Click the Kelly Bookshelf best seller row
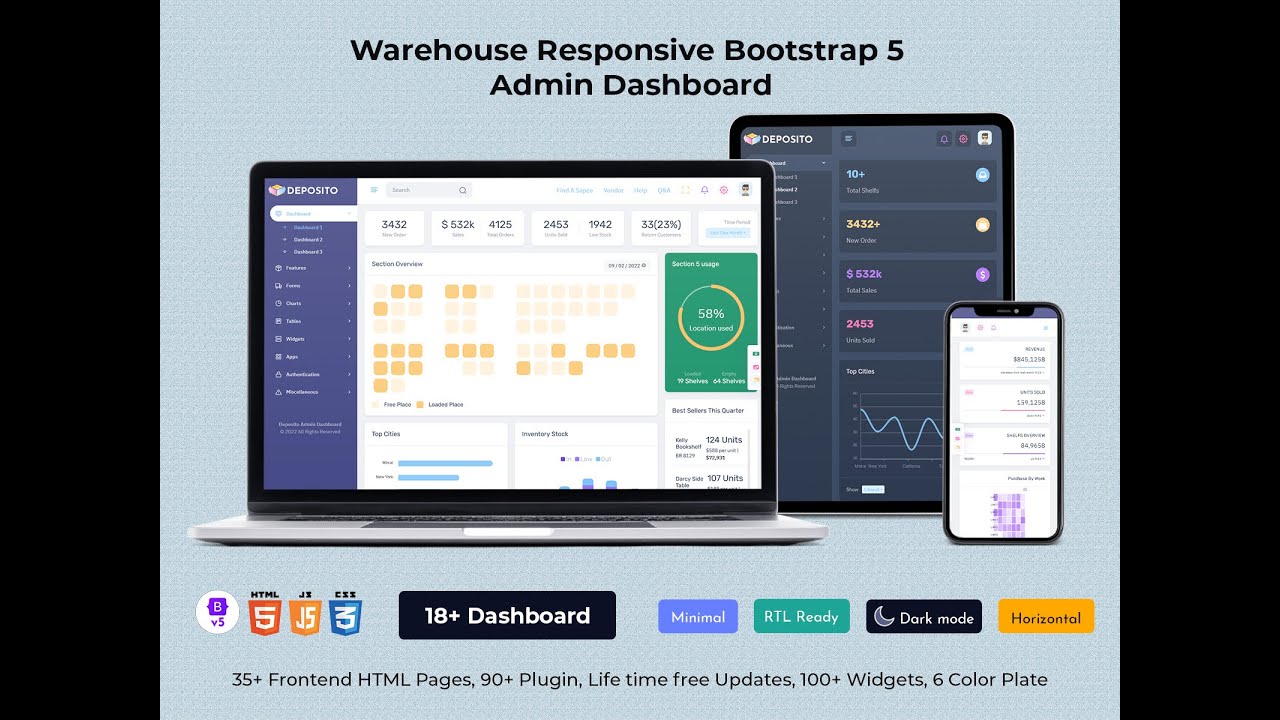 coord(709,447)
